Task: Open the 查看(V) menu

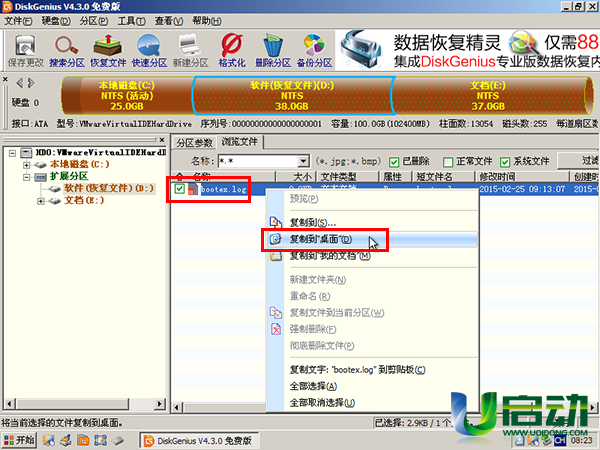Action: [x=169, y=21]
